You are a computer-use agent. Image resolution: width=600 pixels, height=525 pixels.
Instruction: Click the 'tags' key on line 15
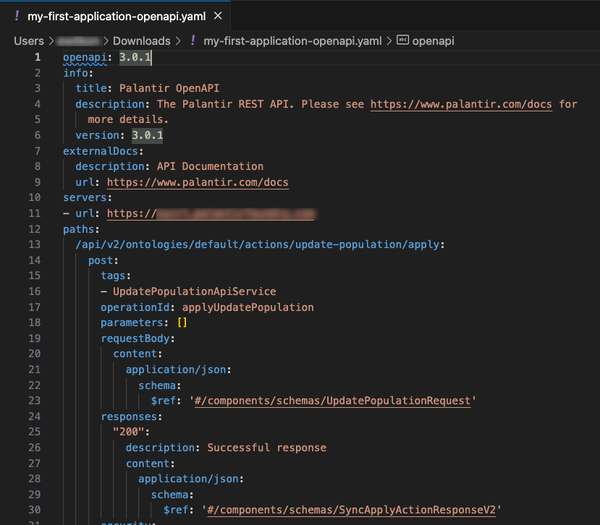click(x=113, y=276)
